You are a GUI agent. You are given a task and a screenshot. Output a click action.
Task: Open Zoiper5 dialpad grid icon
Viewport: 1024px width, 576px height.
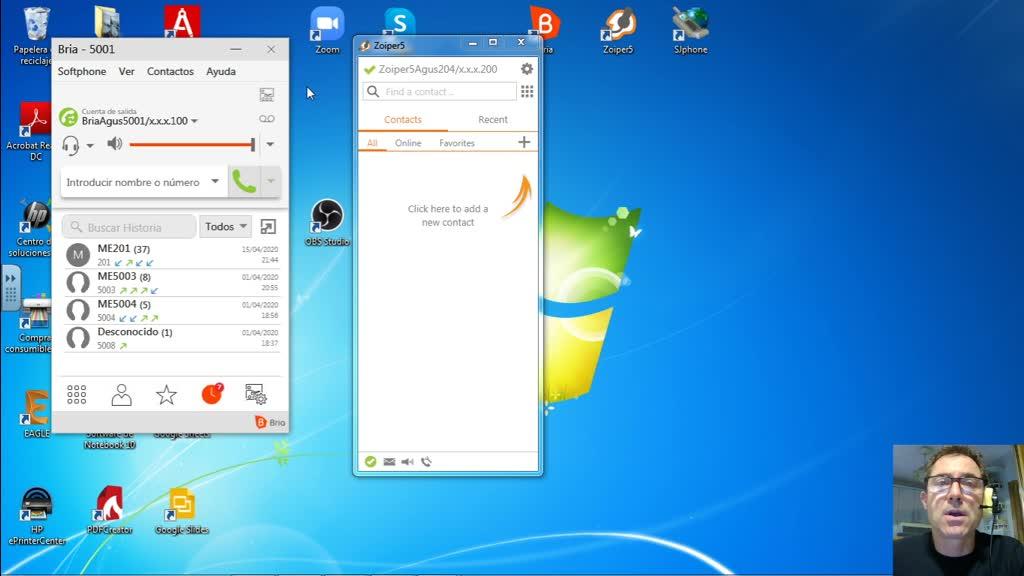526,91
